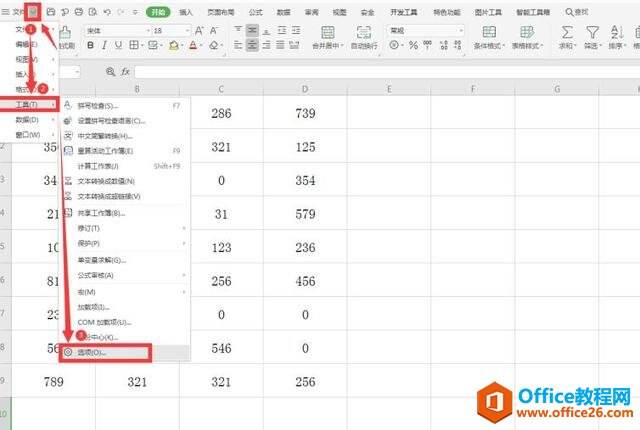Screen dimensions: 640x430
Task: Toggle Italic formatting button
Action: click(x=104, y=46)
